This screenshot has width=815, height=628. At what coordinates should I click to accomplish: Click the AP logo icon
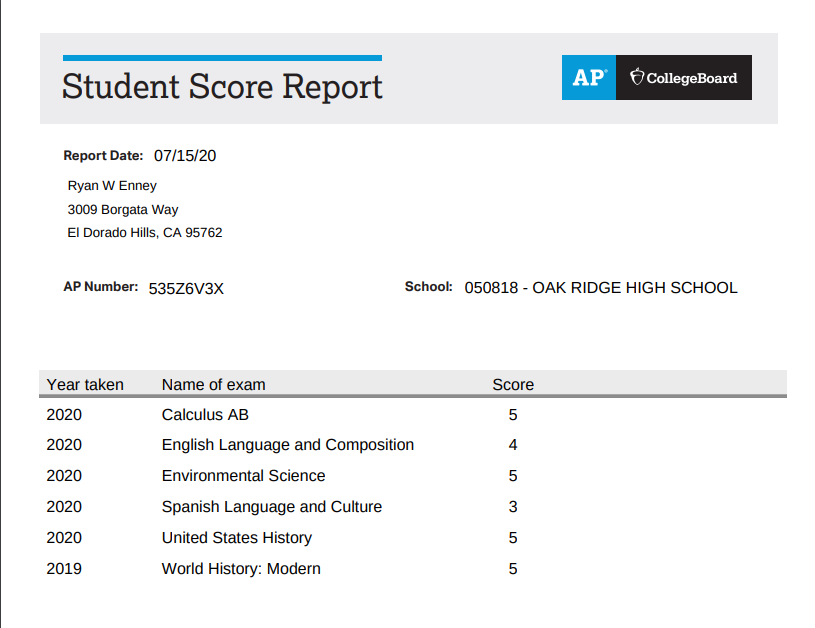[588, 77]
